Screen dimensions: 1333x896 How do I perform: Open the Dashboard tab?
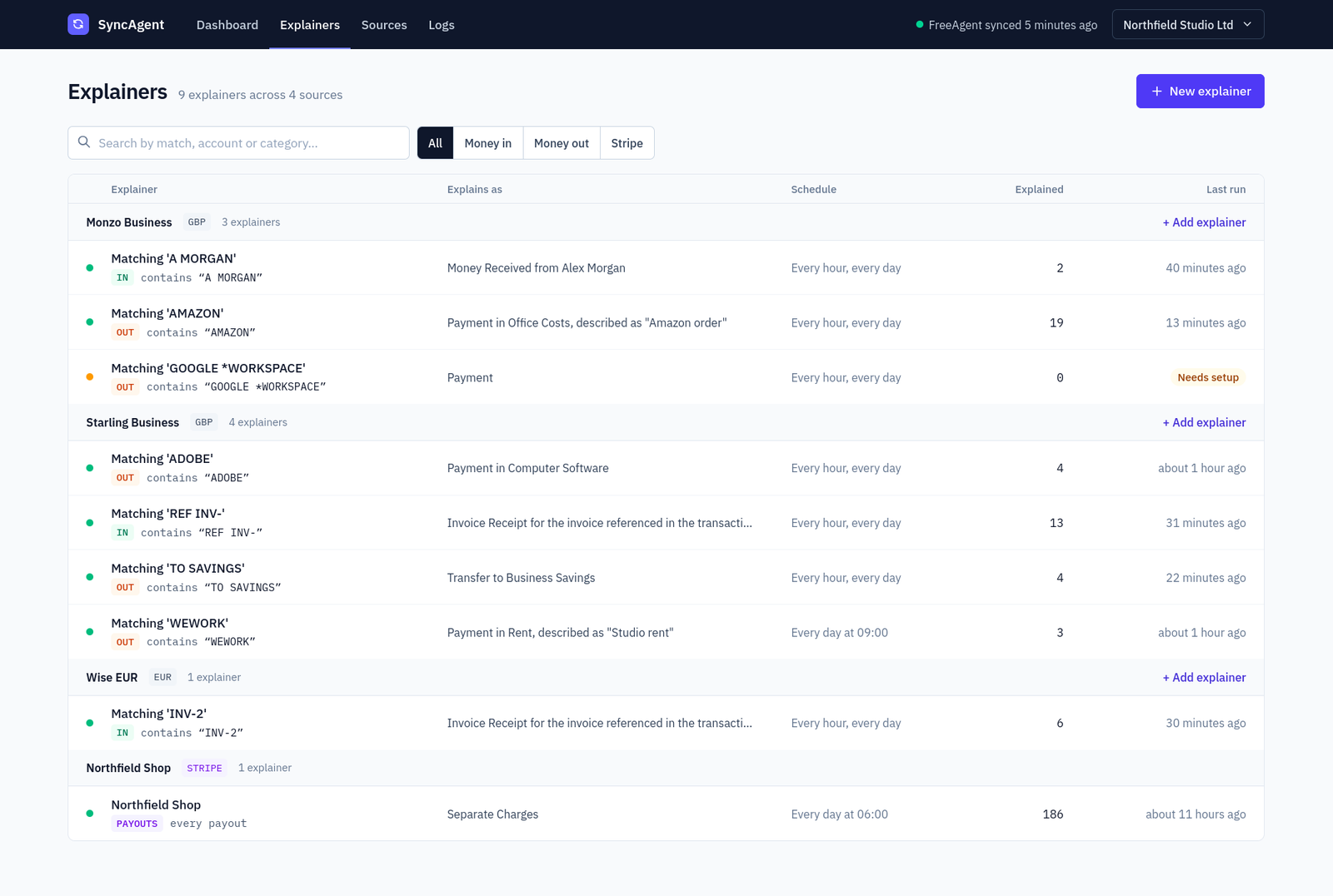point(227,25)
